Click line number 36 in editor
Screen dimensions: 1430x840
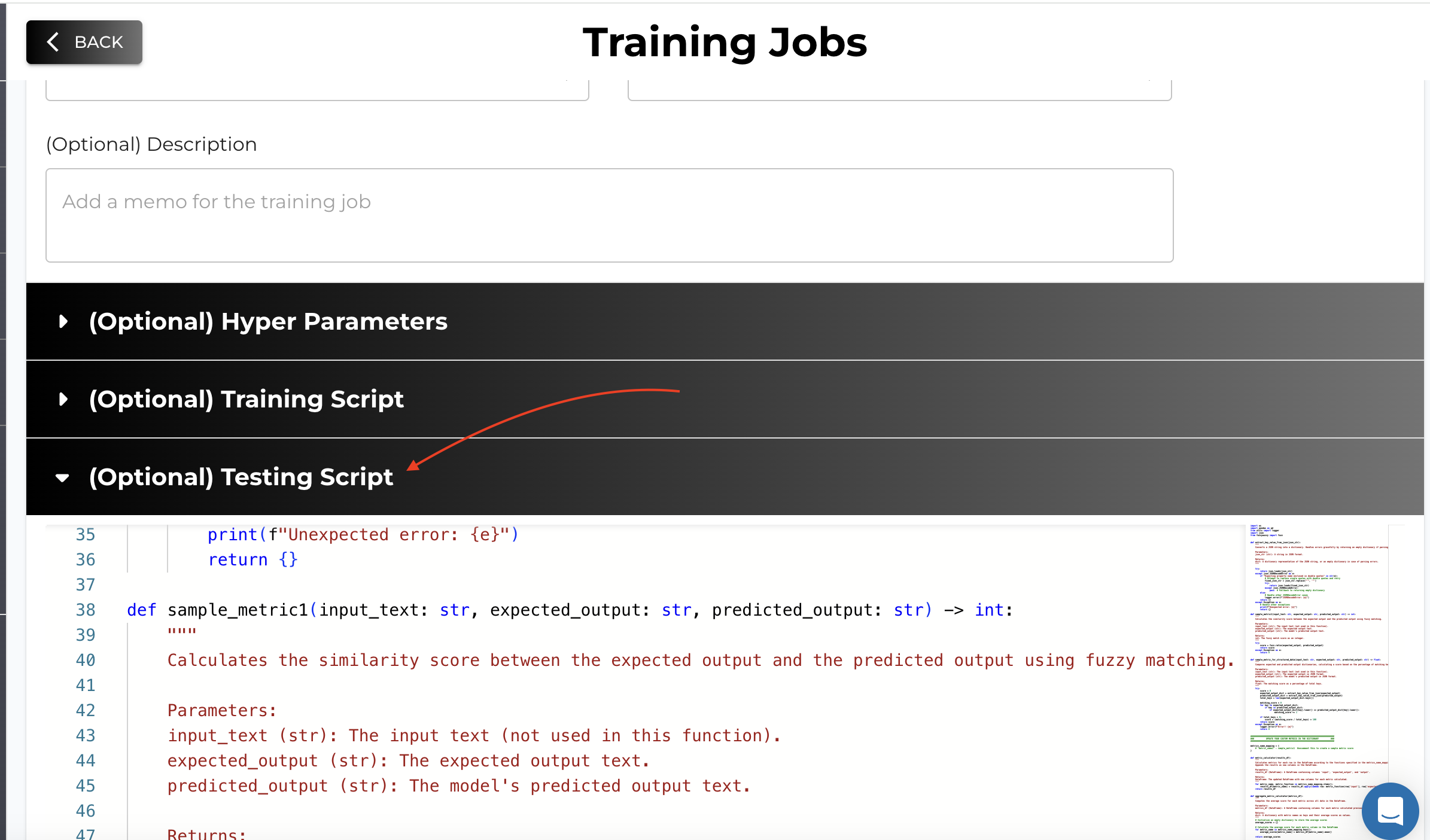[86, 559]
